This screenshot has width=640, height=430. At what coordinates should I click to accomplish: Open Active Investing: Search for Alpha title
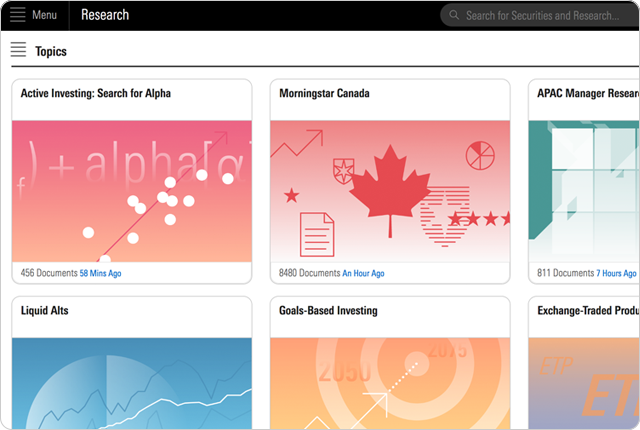pyautogui.click(x=96, y=94)
